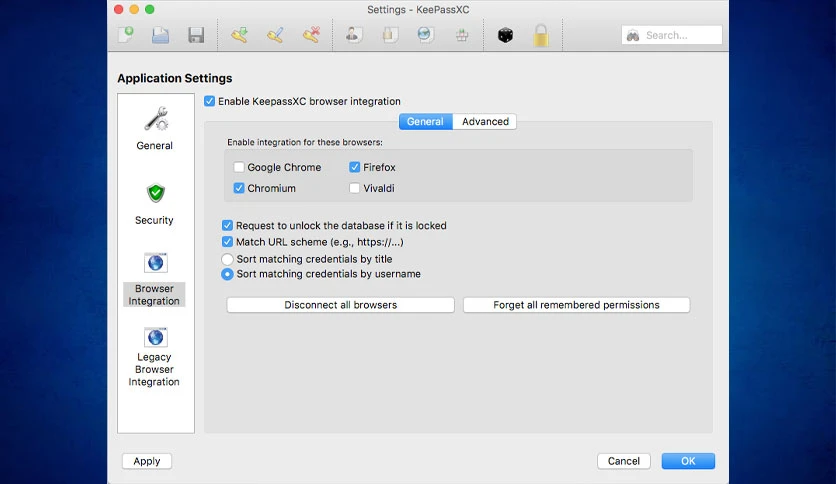
Task: Switch to the General tab
Action: 425,122
